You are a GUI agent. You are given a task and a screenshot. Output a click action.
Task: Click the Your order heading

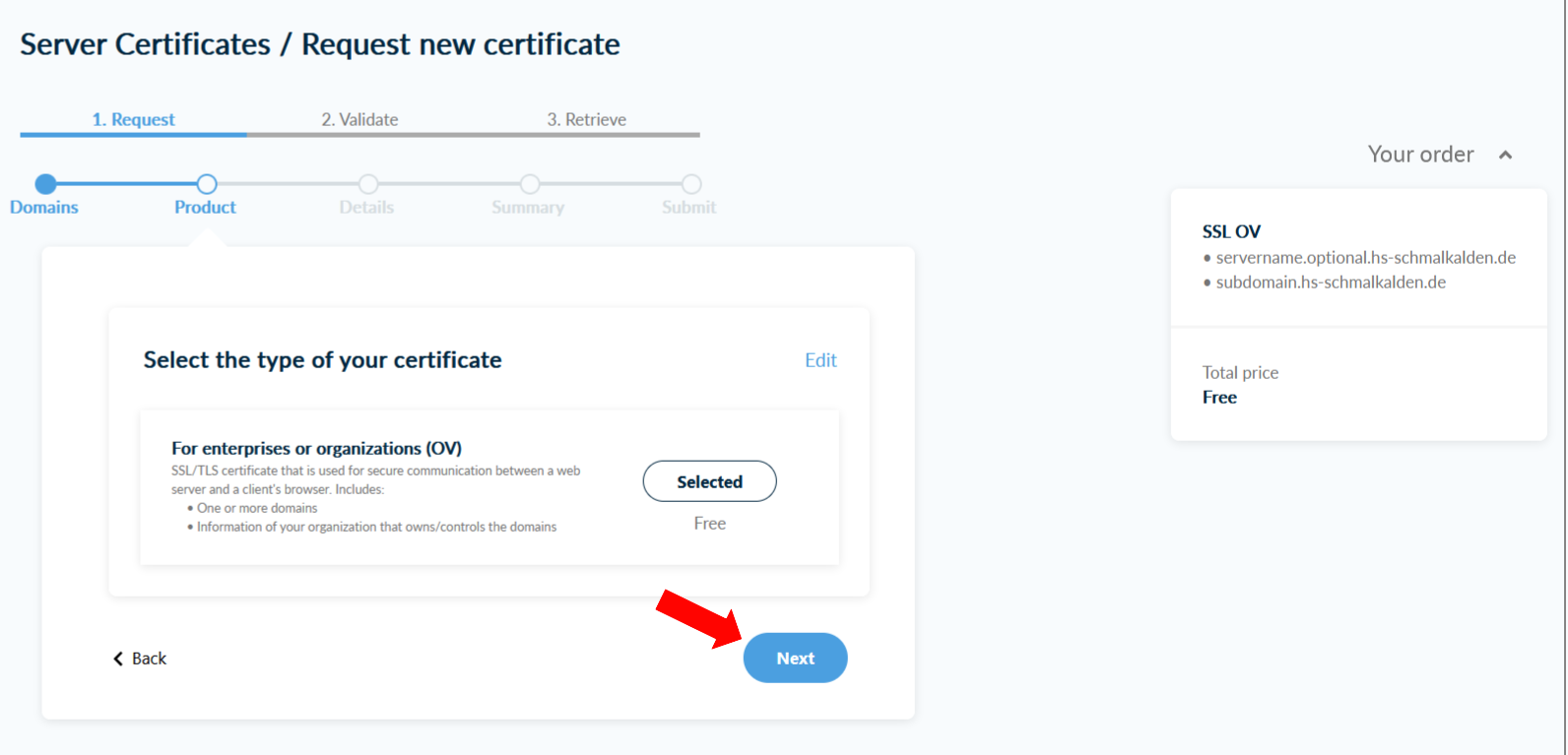pyautogui.click(x=1420, y=155)
